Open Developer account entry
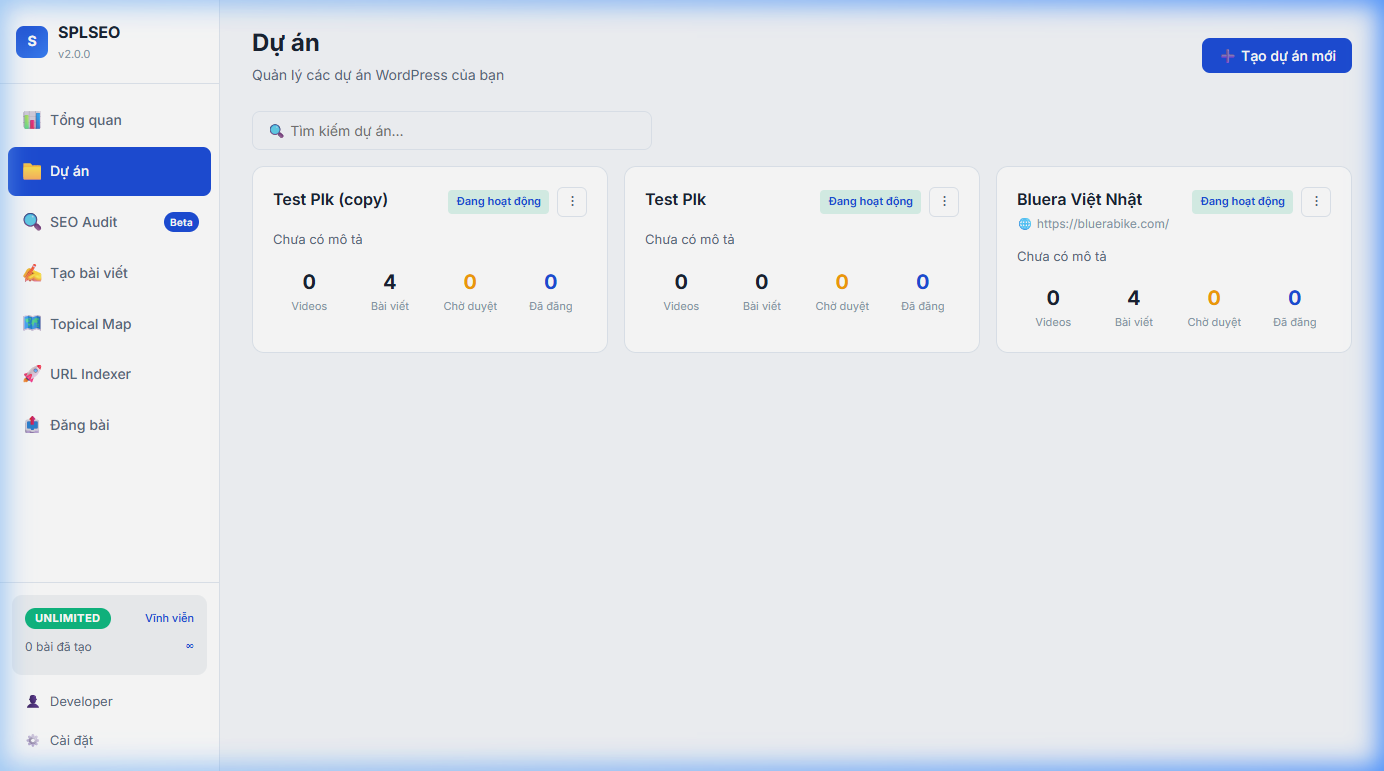Screen dimensions: 1384x771 click(x=109, y=702)
